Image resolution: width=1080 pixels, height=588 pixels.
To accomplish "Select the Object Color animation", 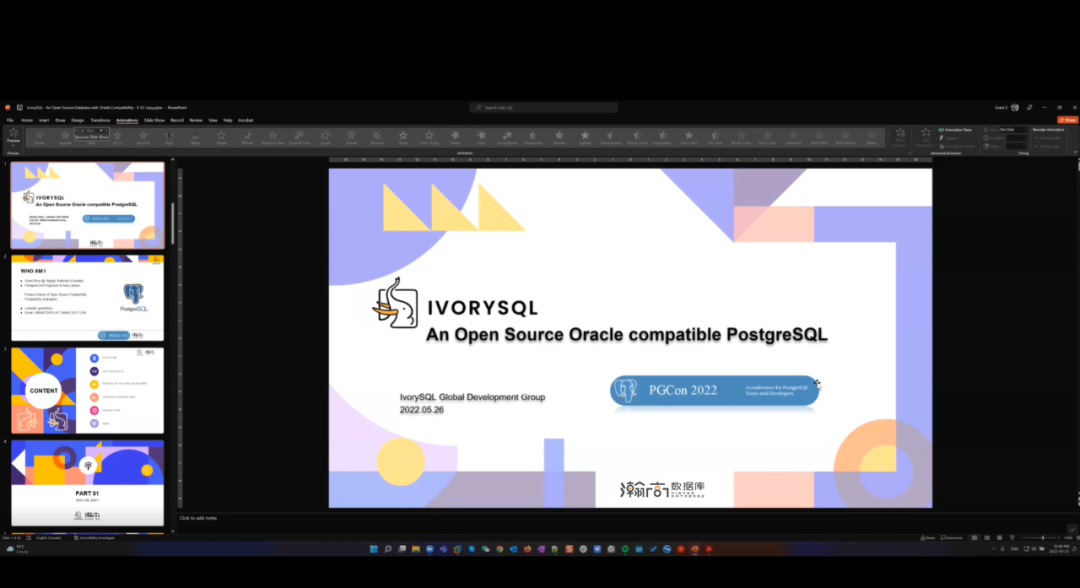I will point(637,138).
